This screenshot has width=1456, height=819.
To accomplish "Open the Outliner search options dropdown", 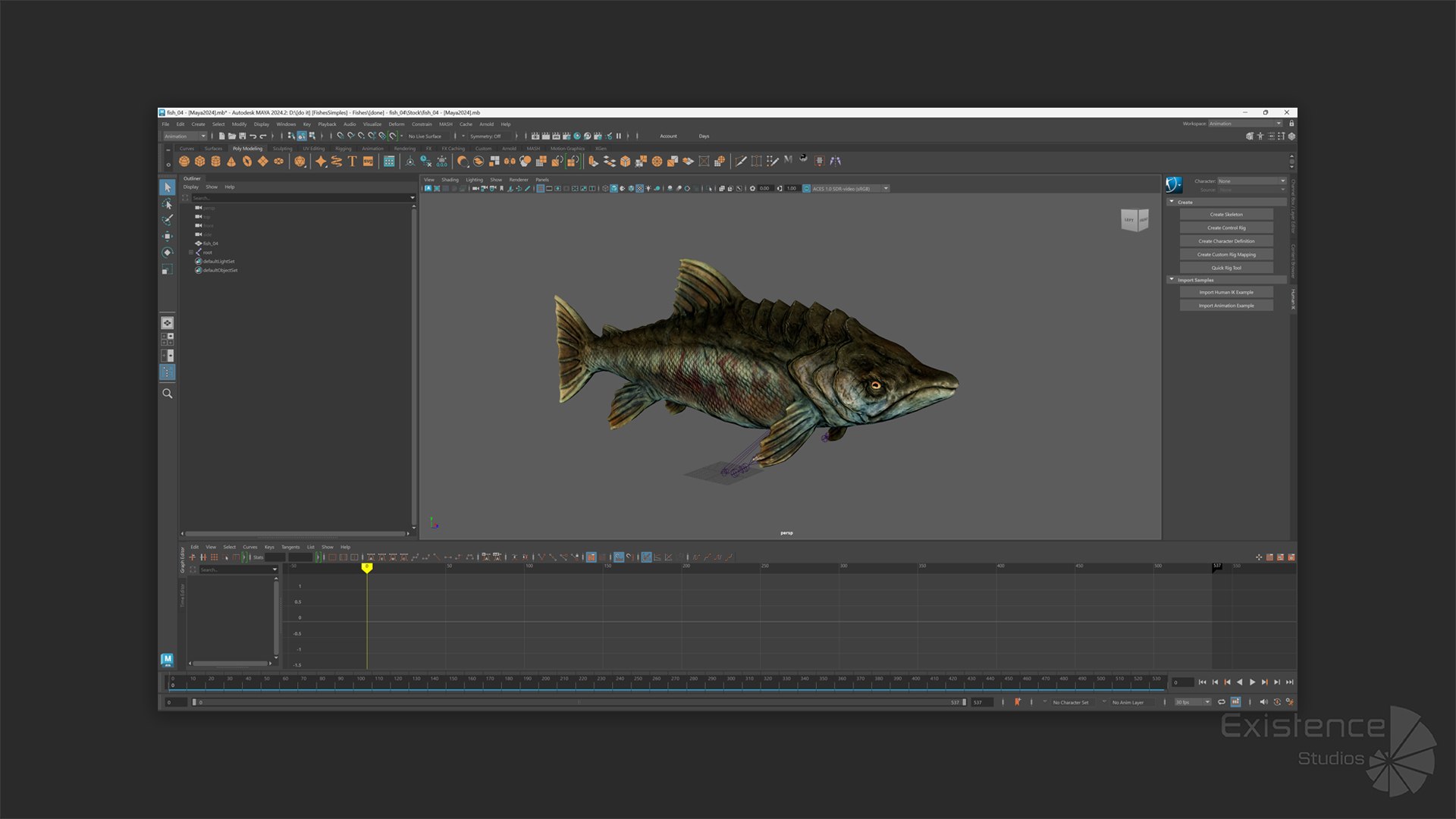I will [x=413, y=198].
